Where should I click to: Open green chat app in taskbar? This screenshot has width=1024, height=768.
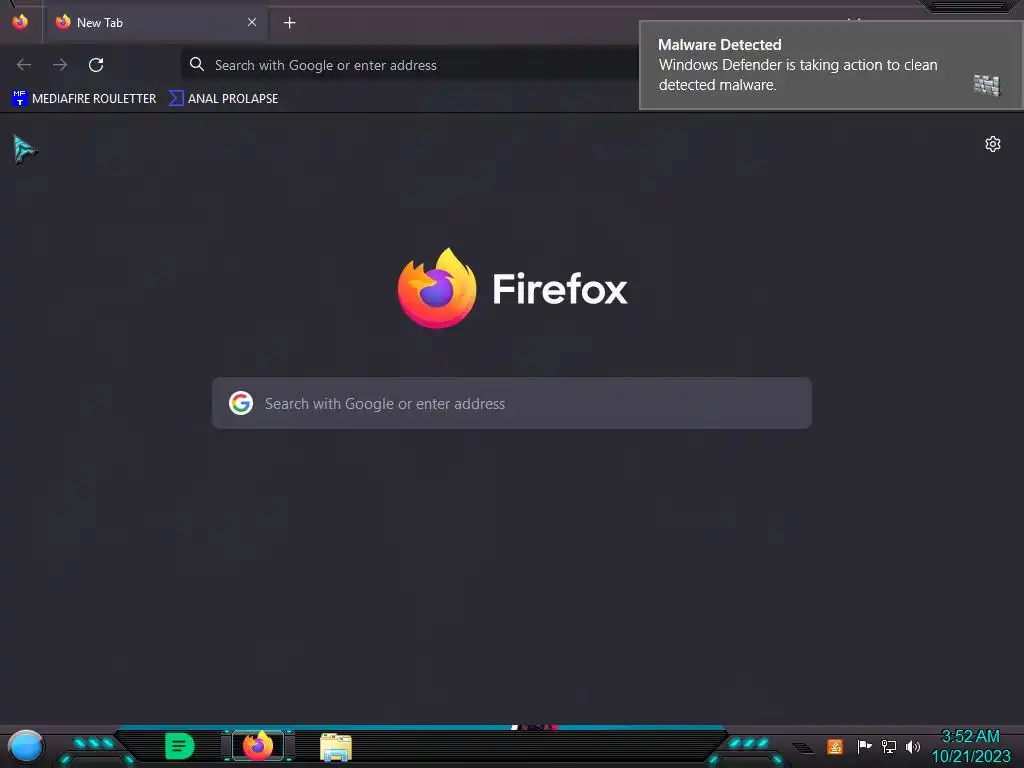click(180, 746)
